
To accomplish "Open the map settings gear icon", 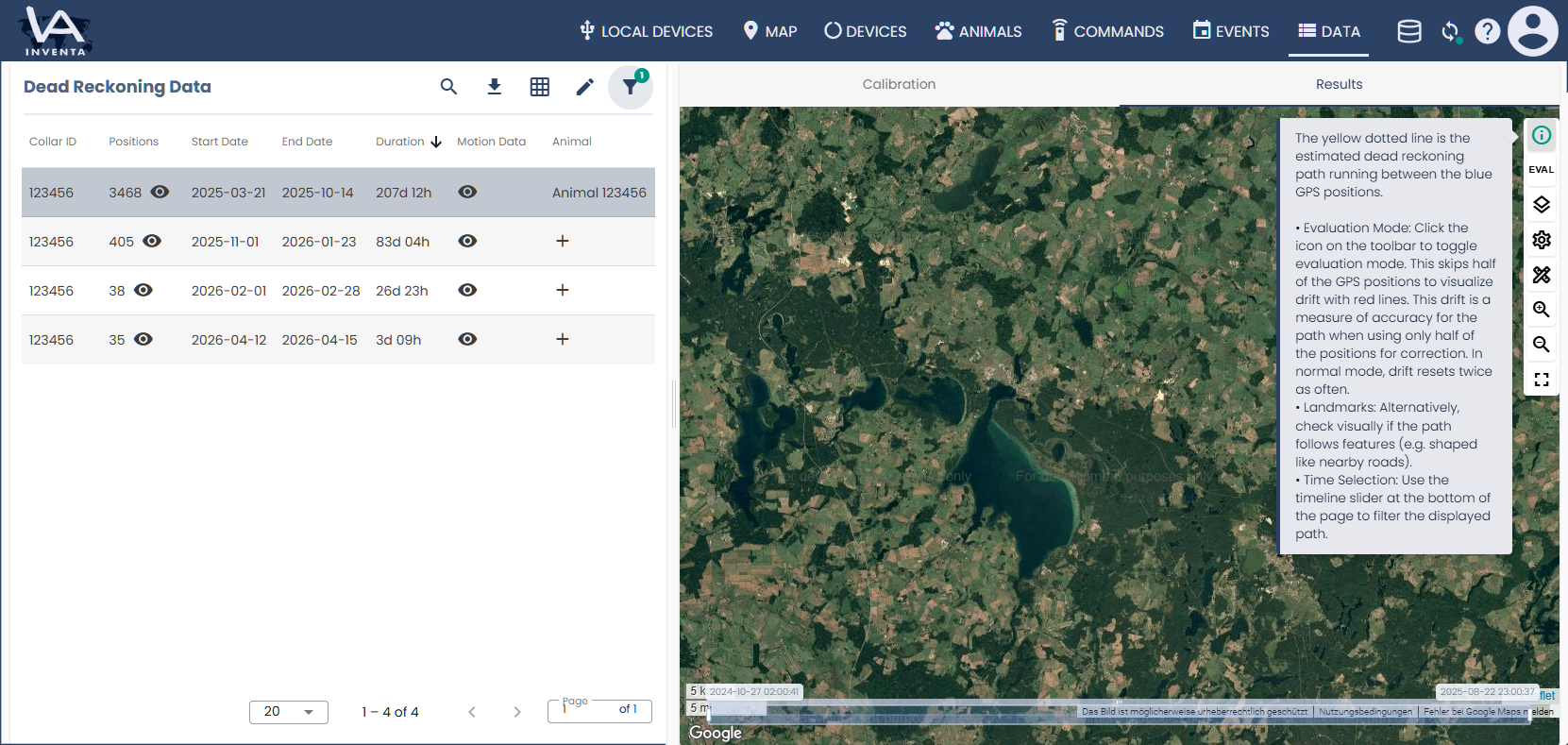I will coord(1541,240).
